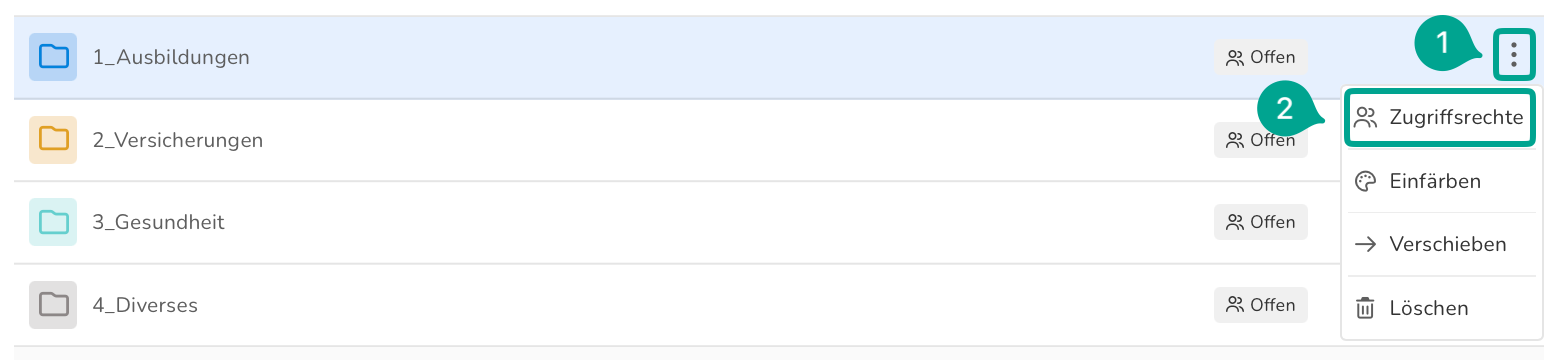Click the Offen badge on 1_Ausbildungen

(x=1261, y=57)
